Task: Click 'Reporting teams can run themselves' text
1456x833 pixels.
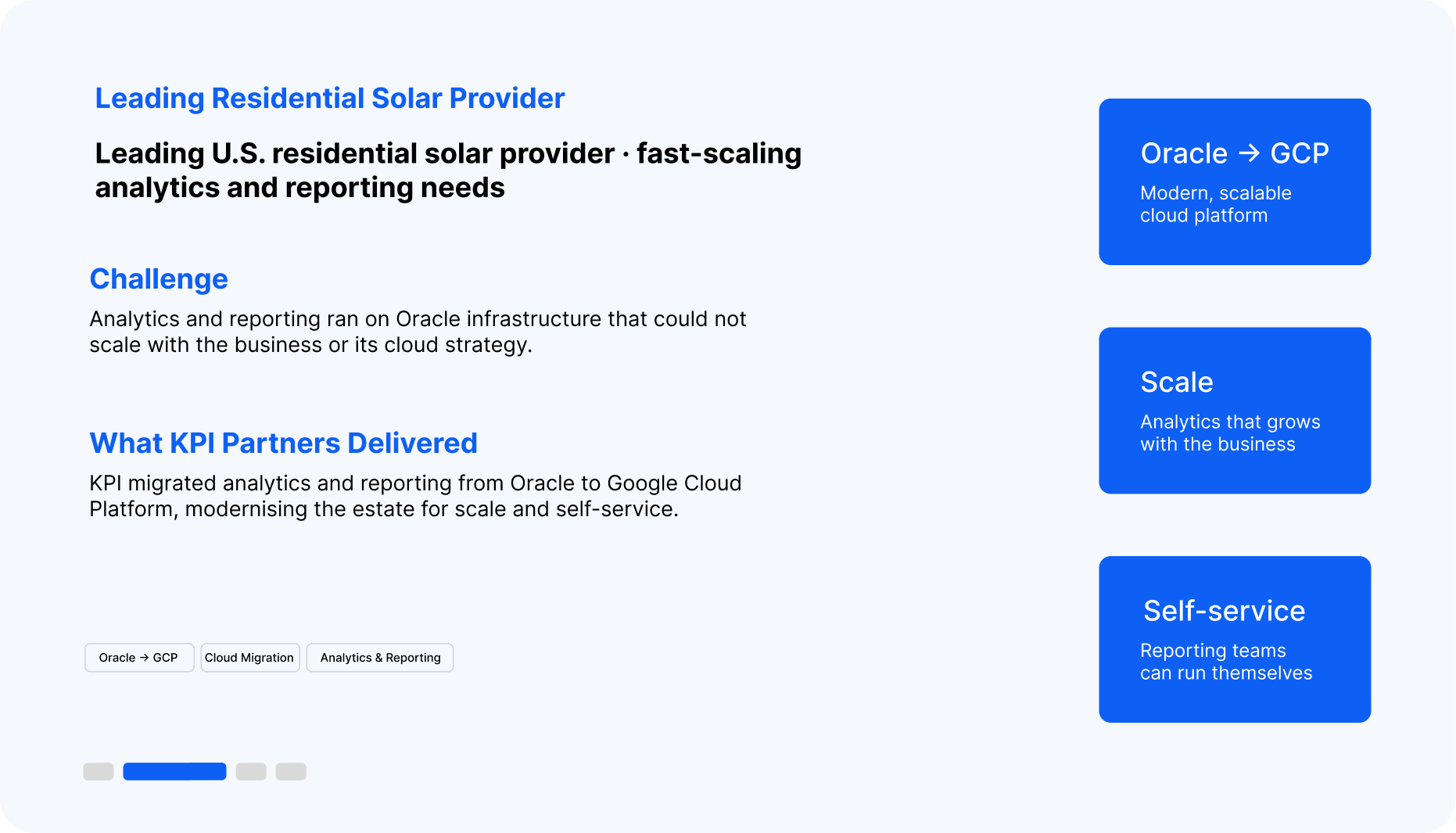Action: 1226,662
